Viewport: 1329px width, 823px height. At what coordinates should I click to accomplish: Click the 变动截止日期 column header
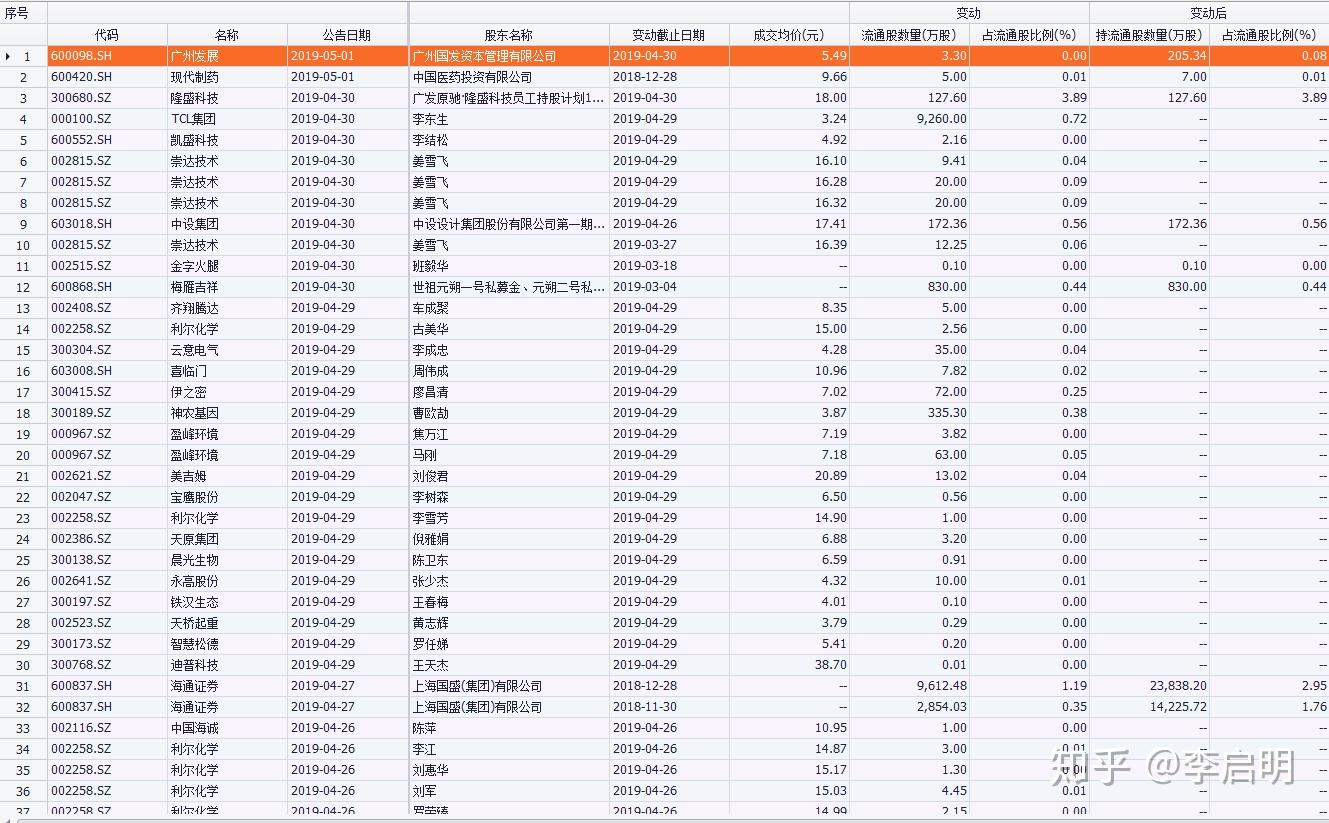(x=668, y=35)
